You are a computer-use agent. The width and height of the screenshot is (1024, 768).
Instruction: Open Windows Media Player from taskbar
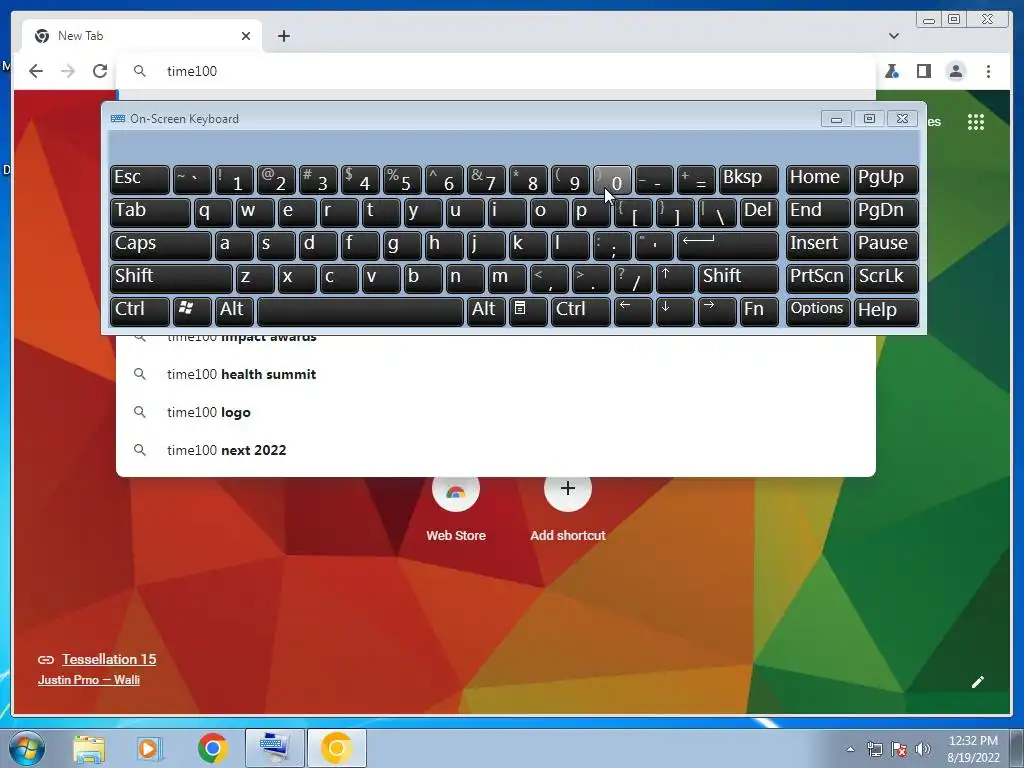150,748
